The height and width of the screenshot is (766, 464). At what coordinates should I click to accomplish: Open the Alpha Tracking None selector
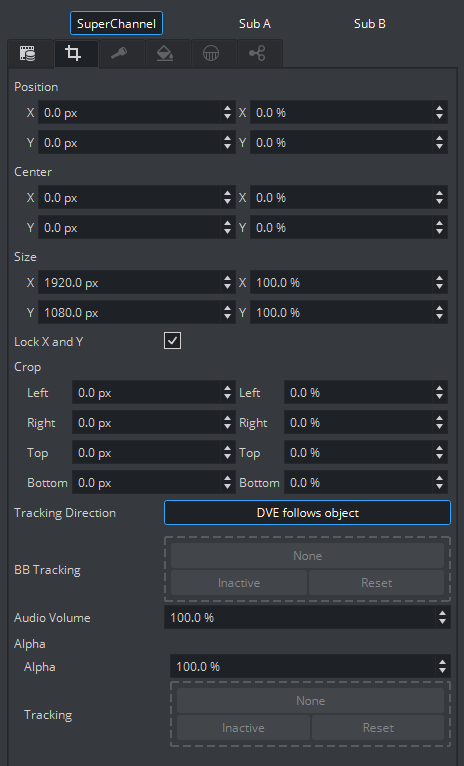coord(310,701)
